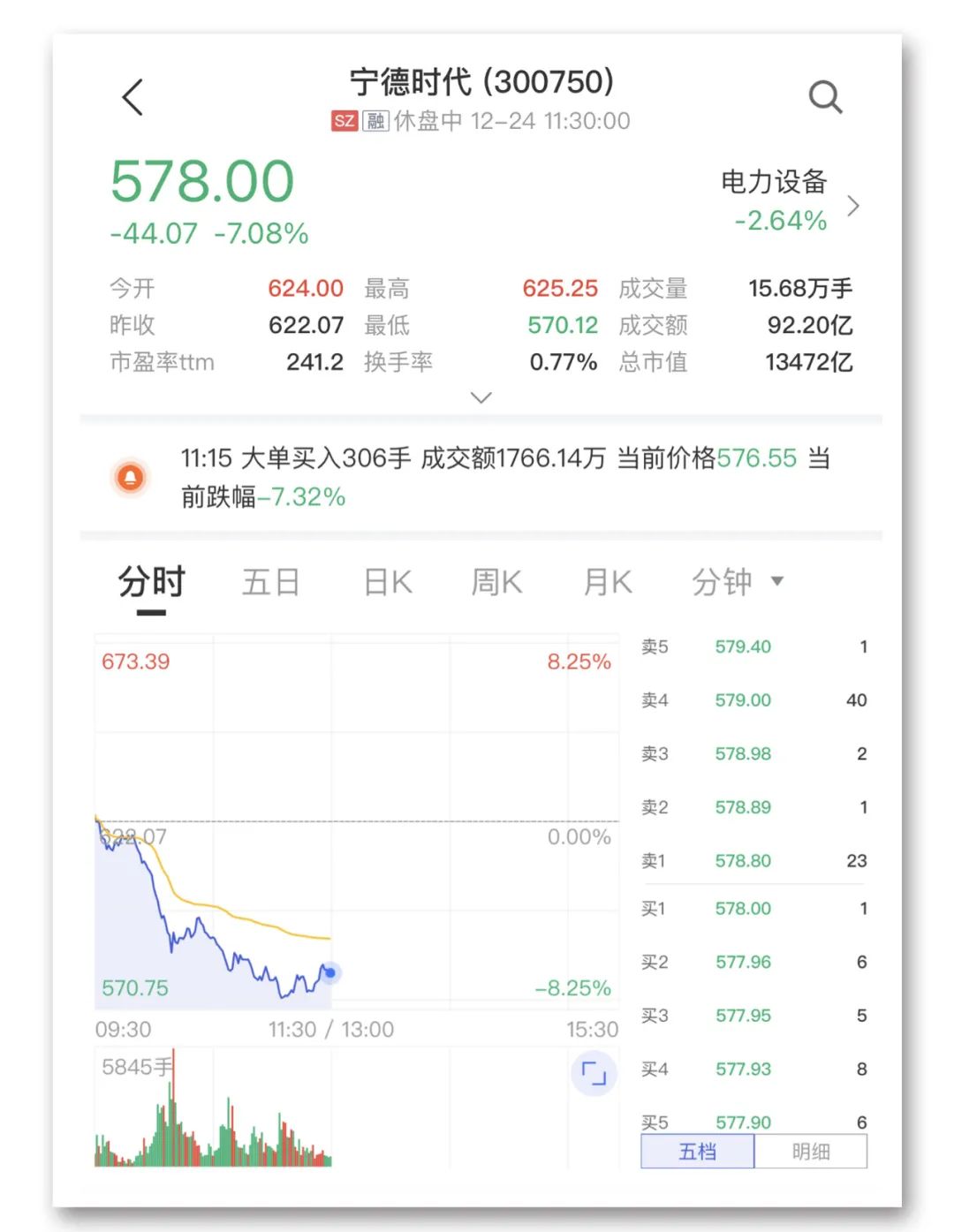Tap the current price 578.00
The height and width of the screenshot is (1232, 954).
(x=202, y=181)
